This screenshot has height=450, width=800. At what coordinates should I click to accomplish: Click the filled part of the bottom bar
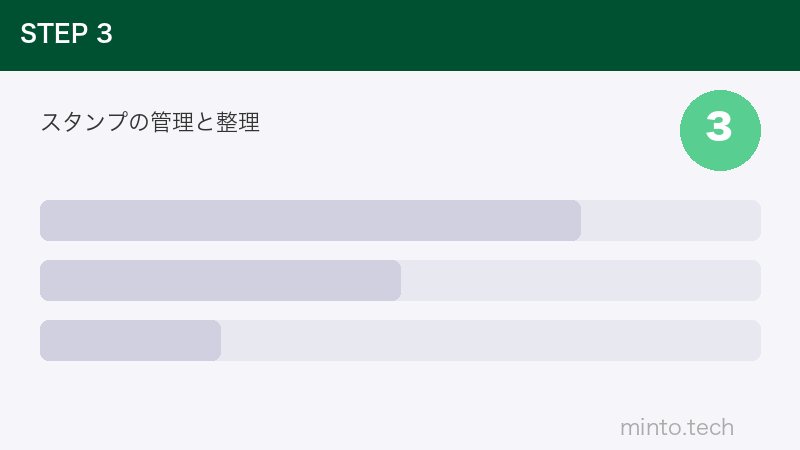[x=130, y=340]
